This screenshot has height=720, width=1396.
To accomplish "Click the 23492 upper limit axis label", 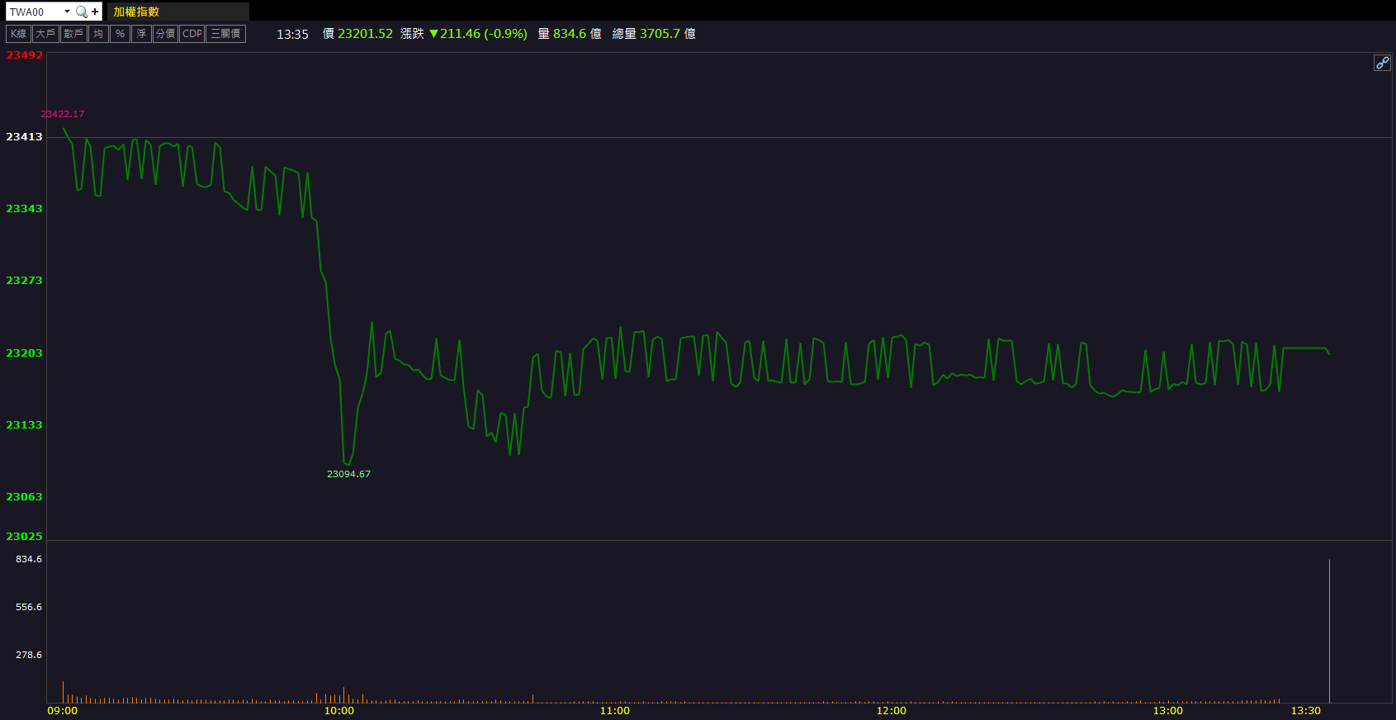I will click(25, 55).
